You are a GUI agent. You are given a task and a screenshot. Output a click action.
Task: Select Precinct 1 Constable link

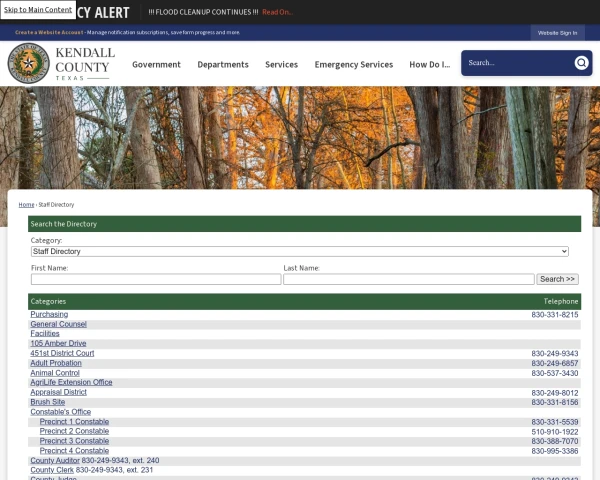point(74,422)
